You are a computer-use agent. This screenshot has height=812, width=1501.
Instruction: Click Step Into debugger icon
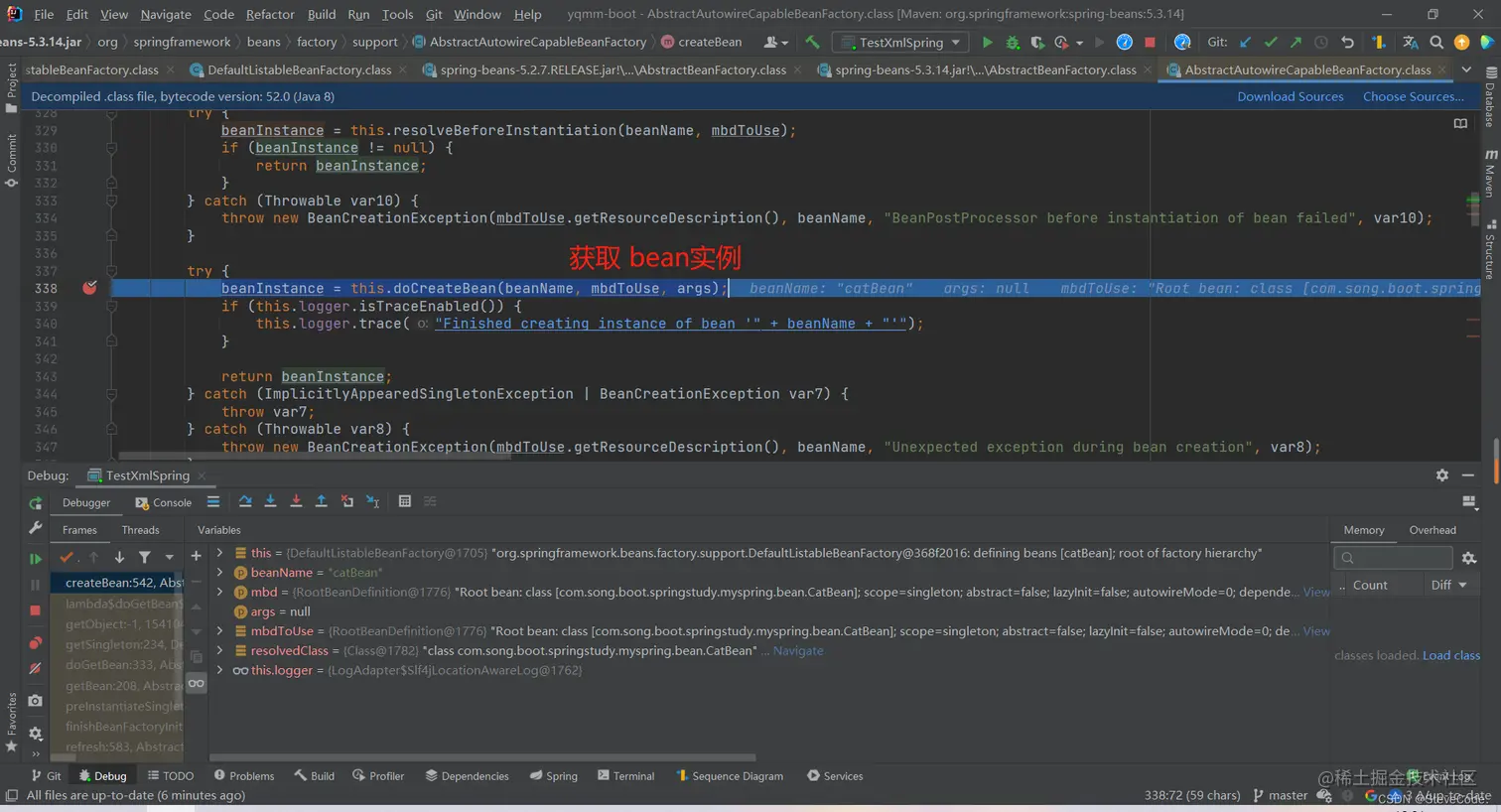click(x=270, y=501)
